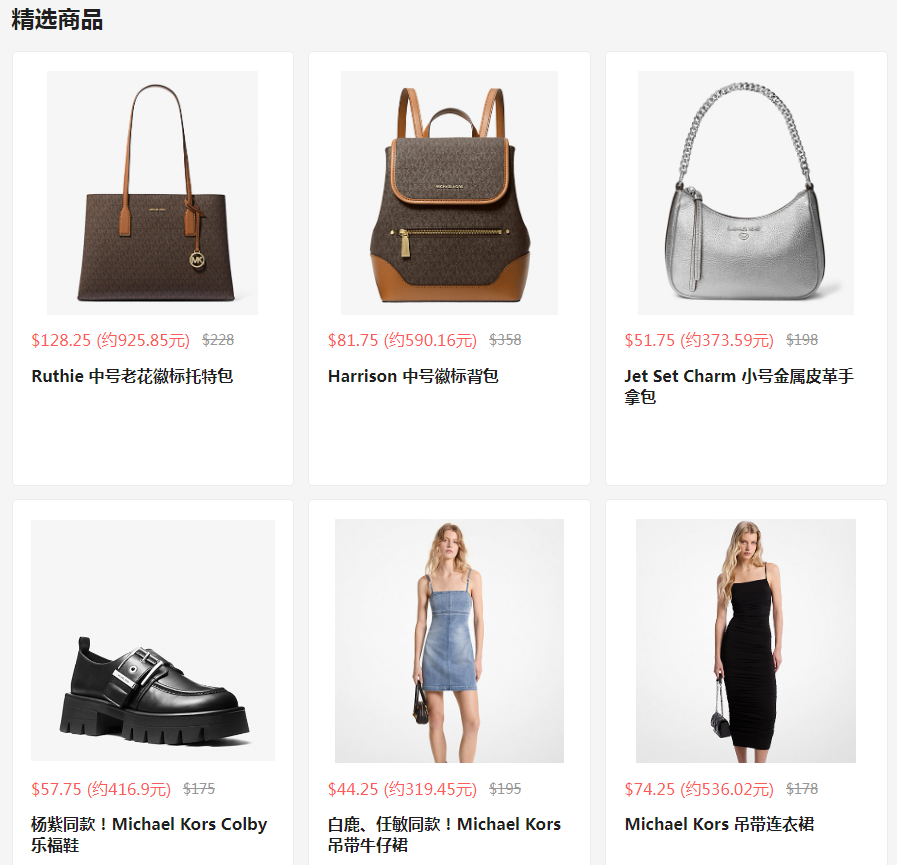Click the crossed-out $358 original price
Image resolution: width=897 pixels, height=865 pixels.
tap(505, 340)
